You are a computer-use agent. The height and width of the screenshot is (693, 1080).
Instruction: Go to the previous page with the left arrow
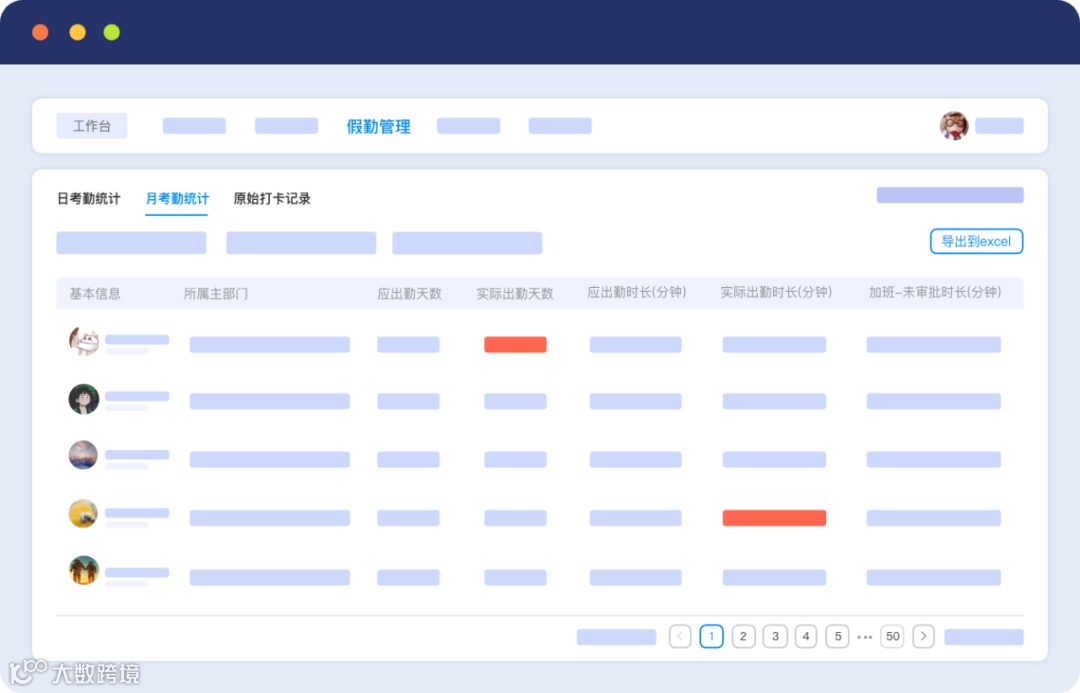pos(680,636)
